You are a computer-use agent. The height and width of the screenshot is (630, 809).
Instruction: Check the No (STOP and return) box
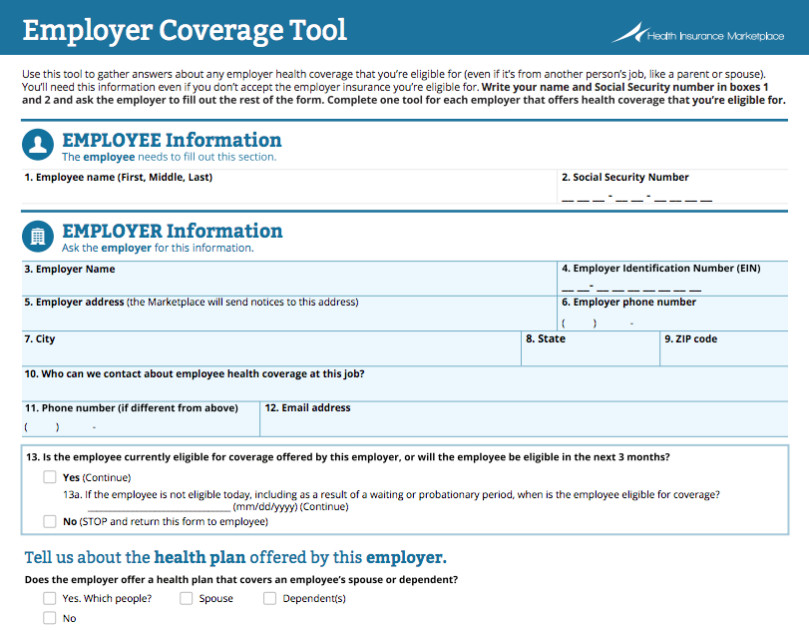[48, 520]
